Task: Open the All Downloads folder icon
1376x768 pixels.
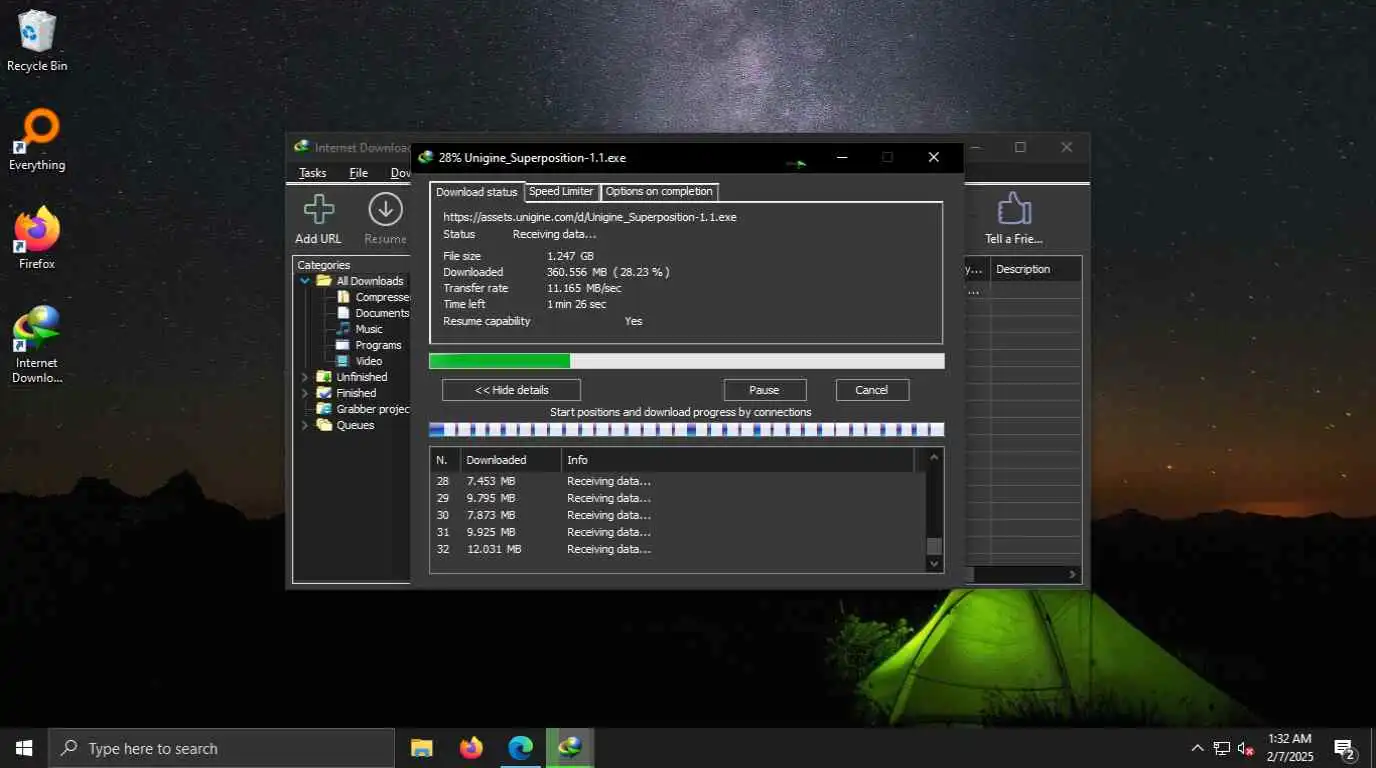Action: click(x=324, y=281)
